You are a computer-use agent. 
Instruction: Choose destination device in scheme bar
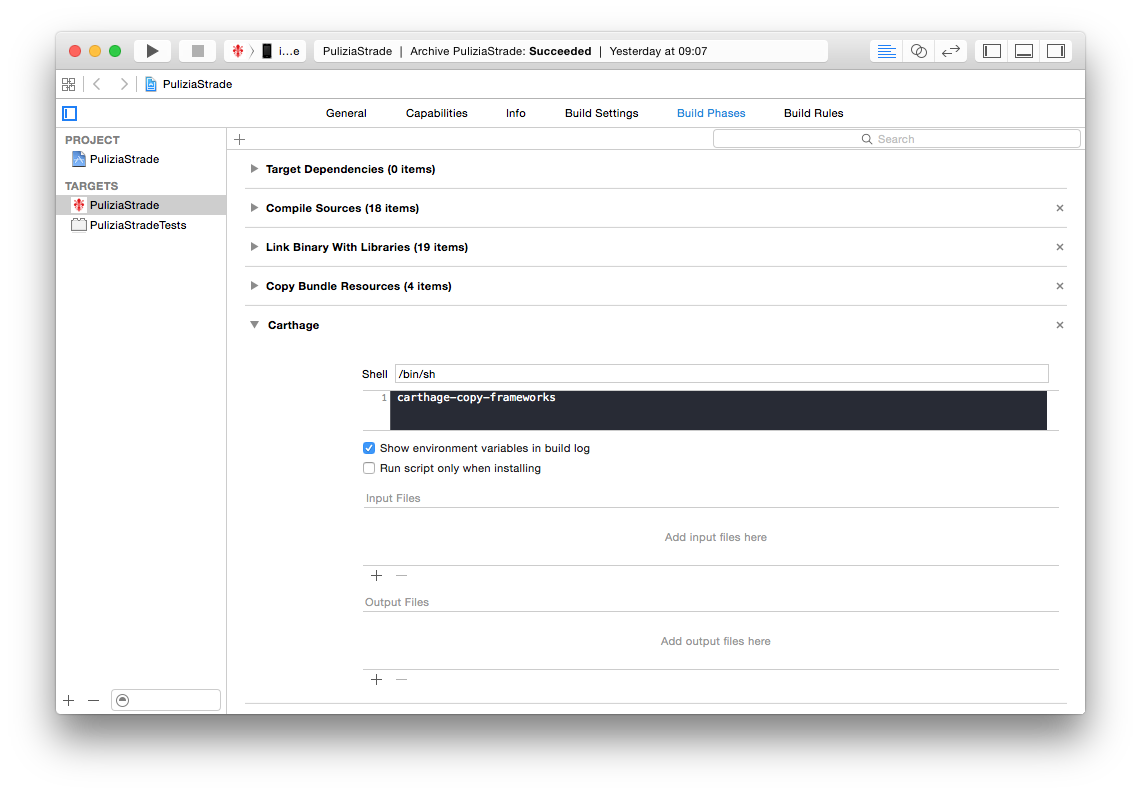(x=281, y=51)
